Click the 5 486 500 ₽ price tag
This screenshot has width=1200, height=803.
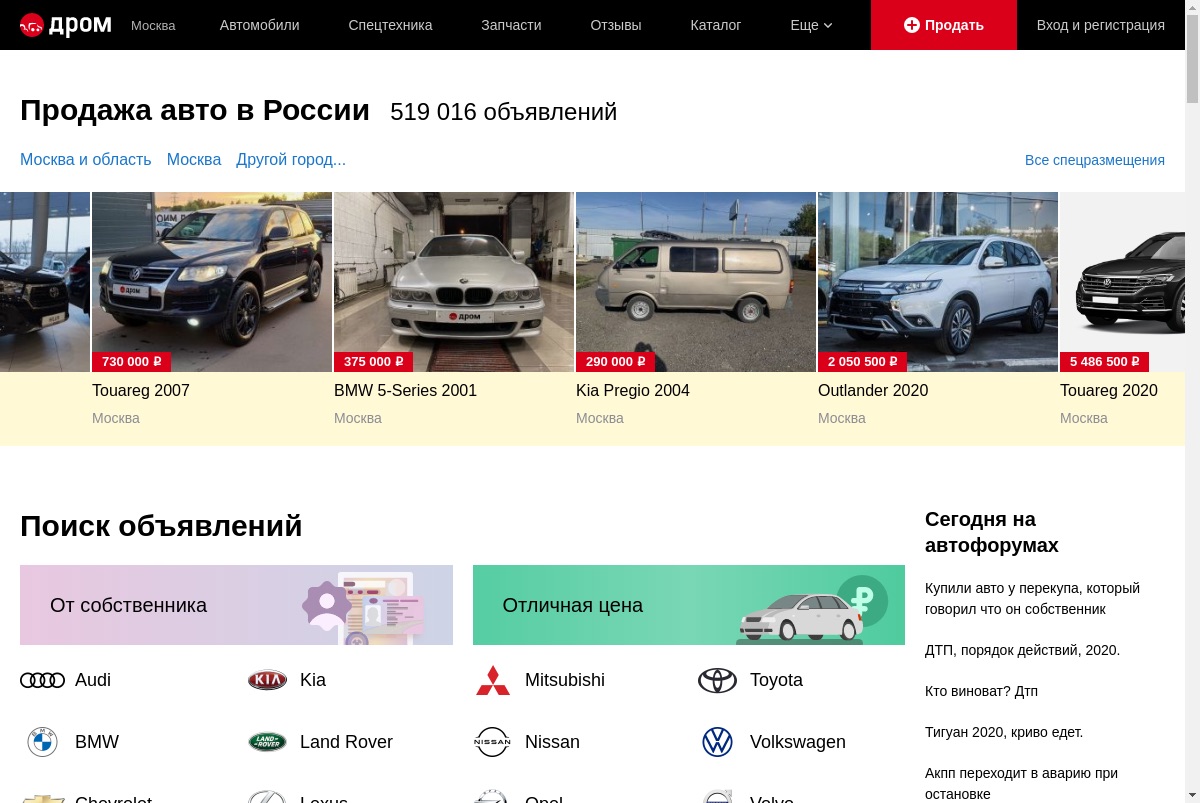pyautogui.click(x=1104, y=362)
